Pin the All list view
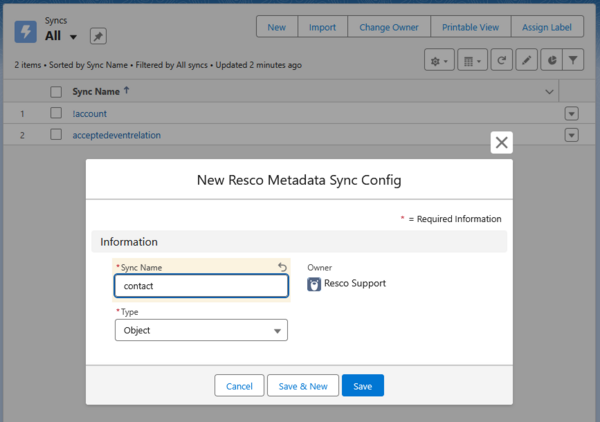Viewport: 600px width, 422px height. click(99, 37)
